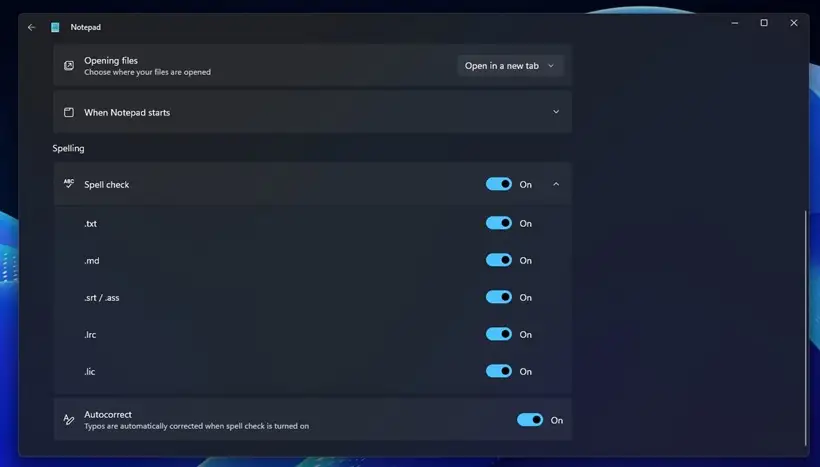
Task: Minimize the Notepad window
Action: tap(735, 23)
